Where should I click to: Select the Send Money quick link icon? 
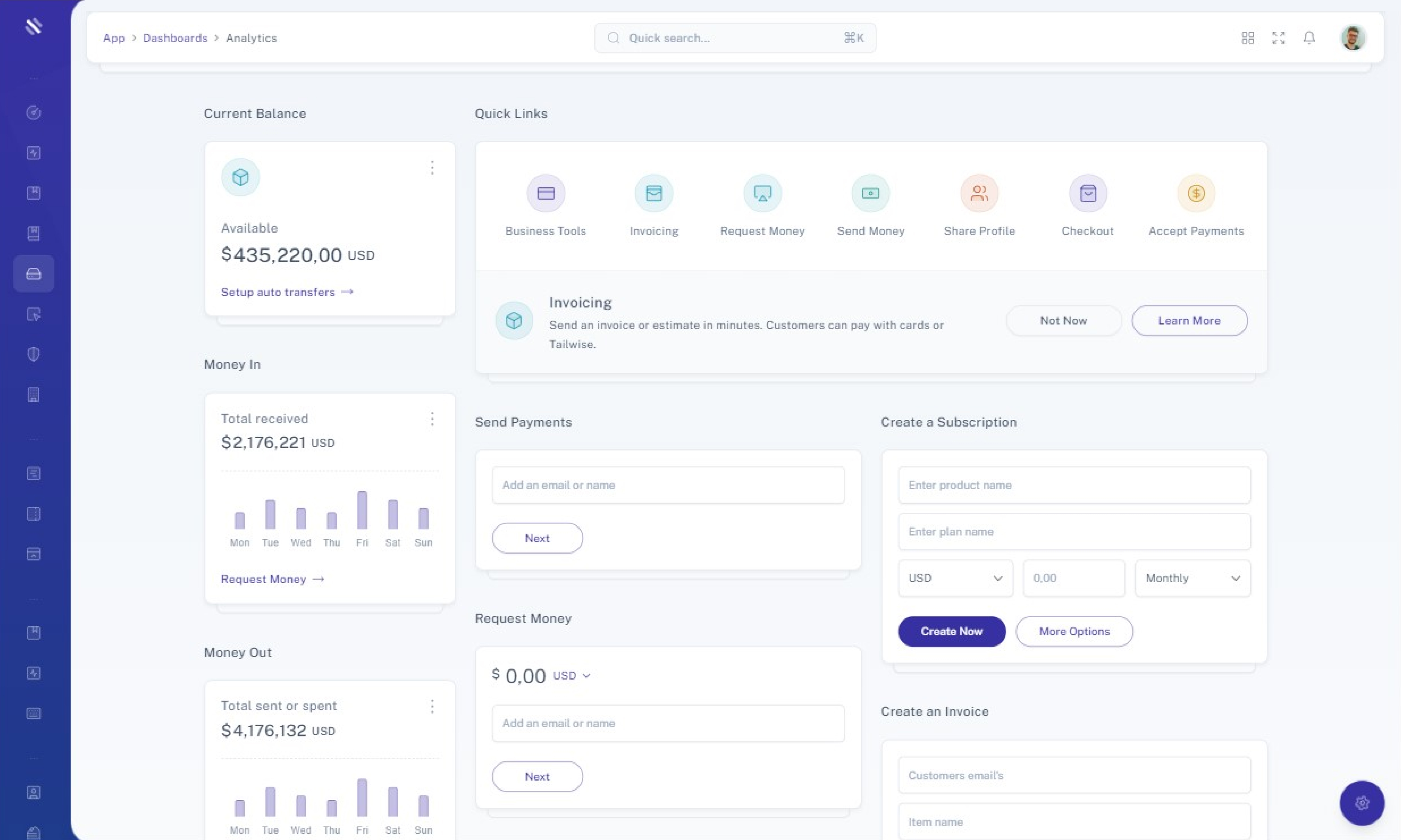tap(870, 193)
